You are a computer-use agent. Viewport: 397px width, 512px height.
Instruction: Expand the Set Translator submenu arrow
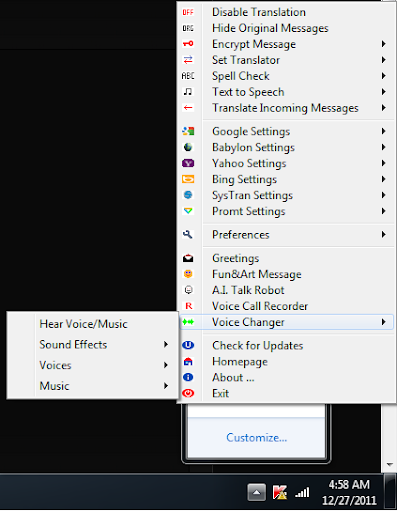[x=384, y=60]
